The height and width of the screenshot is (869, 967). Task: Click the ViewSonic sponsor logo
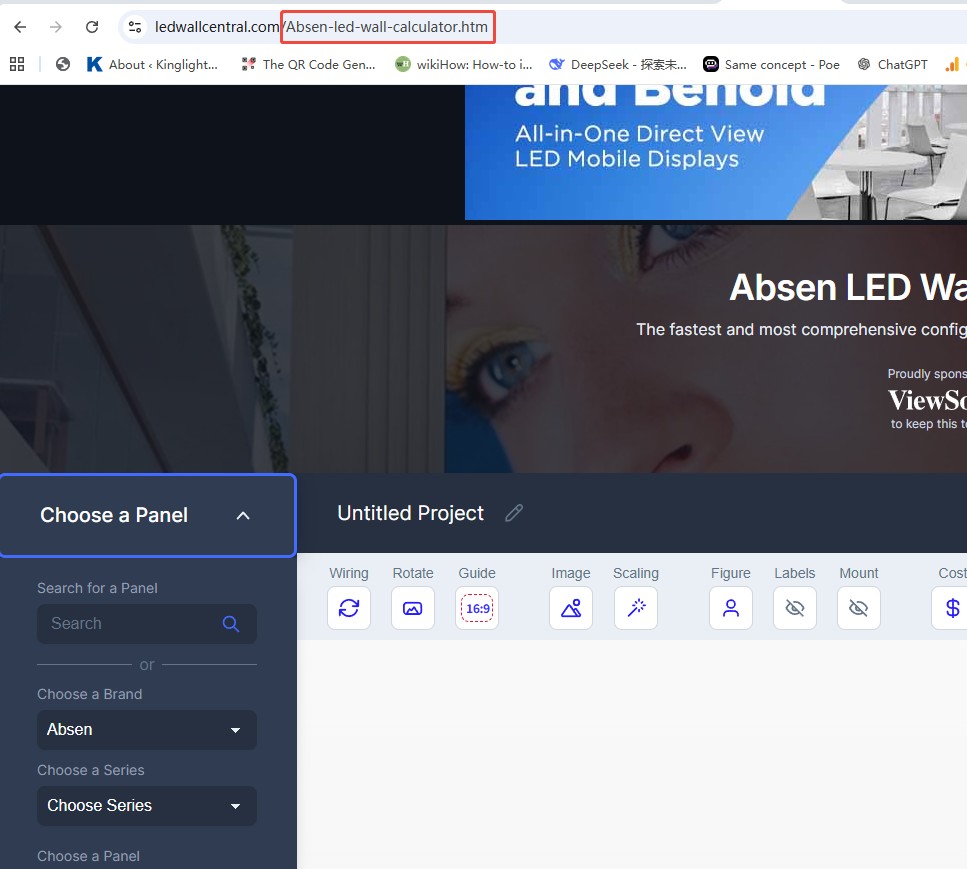(x=927, y=400)
